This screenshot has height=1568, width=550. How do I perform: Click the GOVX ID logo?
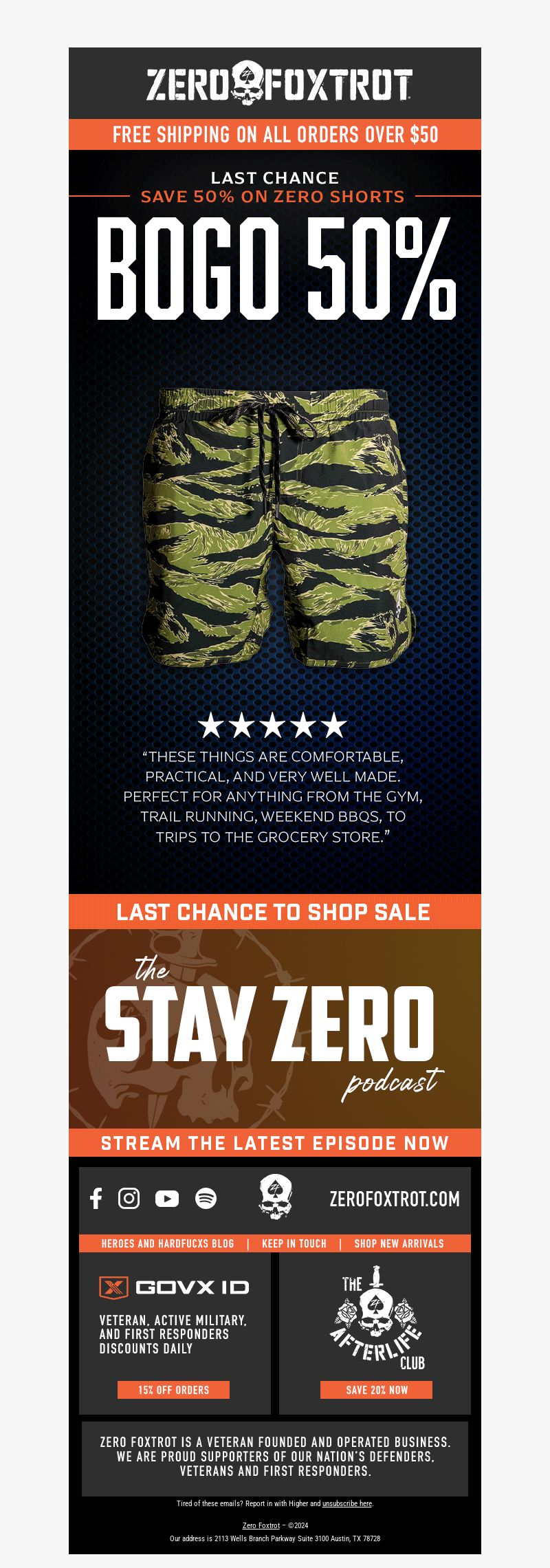pyautogui.click(x=174, y=1287)
